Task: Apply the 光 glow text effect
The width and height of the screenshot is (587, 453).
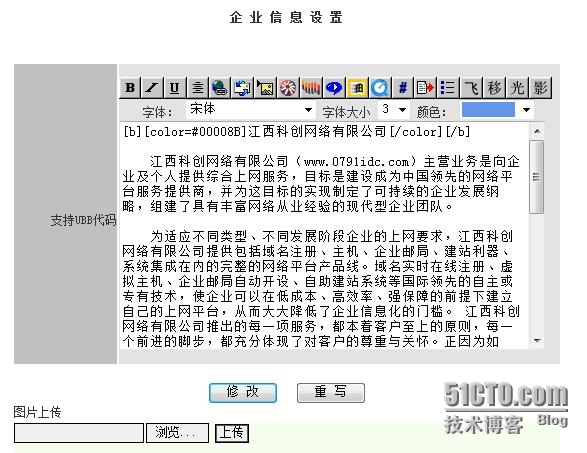Action: click(x=517, y=88)
